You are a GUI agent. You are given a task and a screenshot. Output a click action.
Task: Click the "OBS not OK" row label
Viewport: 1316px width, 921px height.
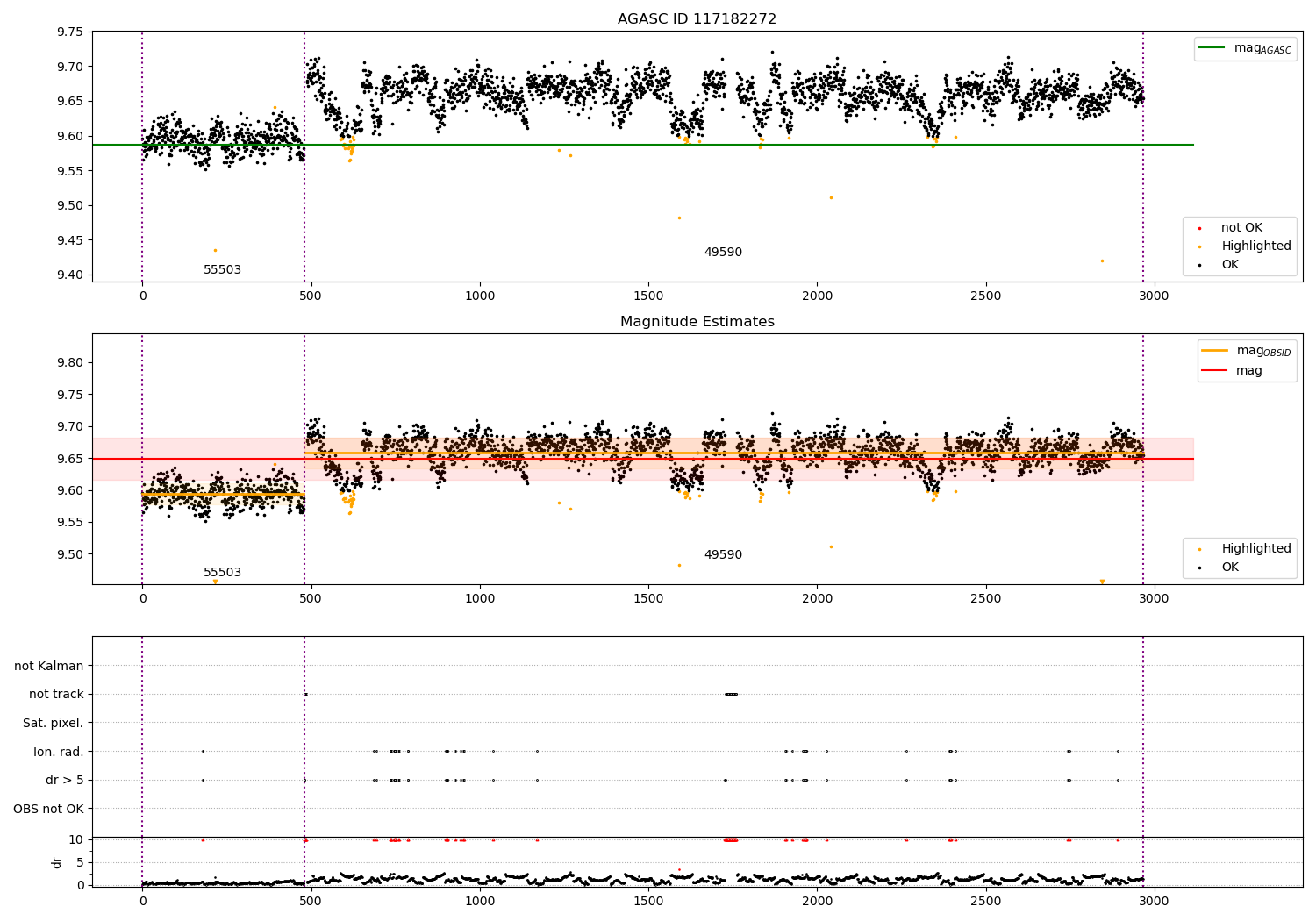tap(49, 809)
